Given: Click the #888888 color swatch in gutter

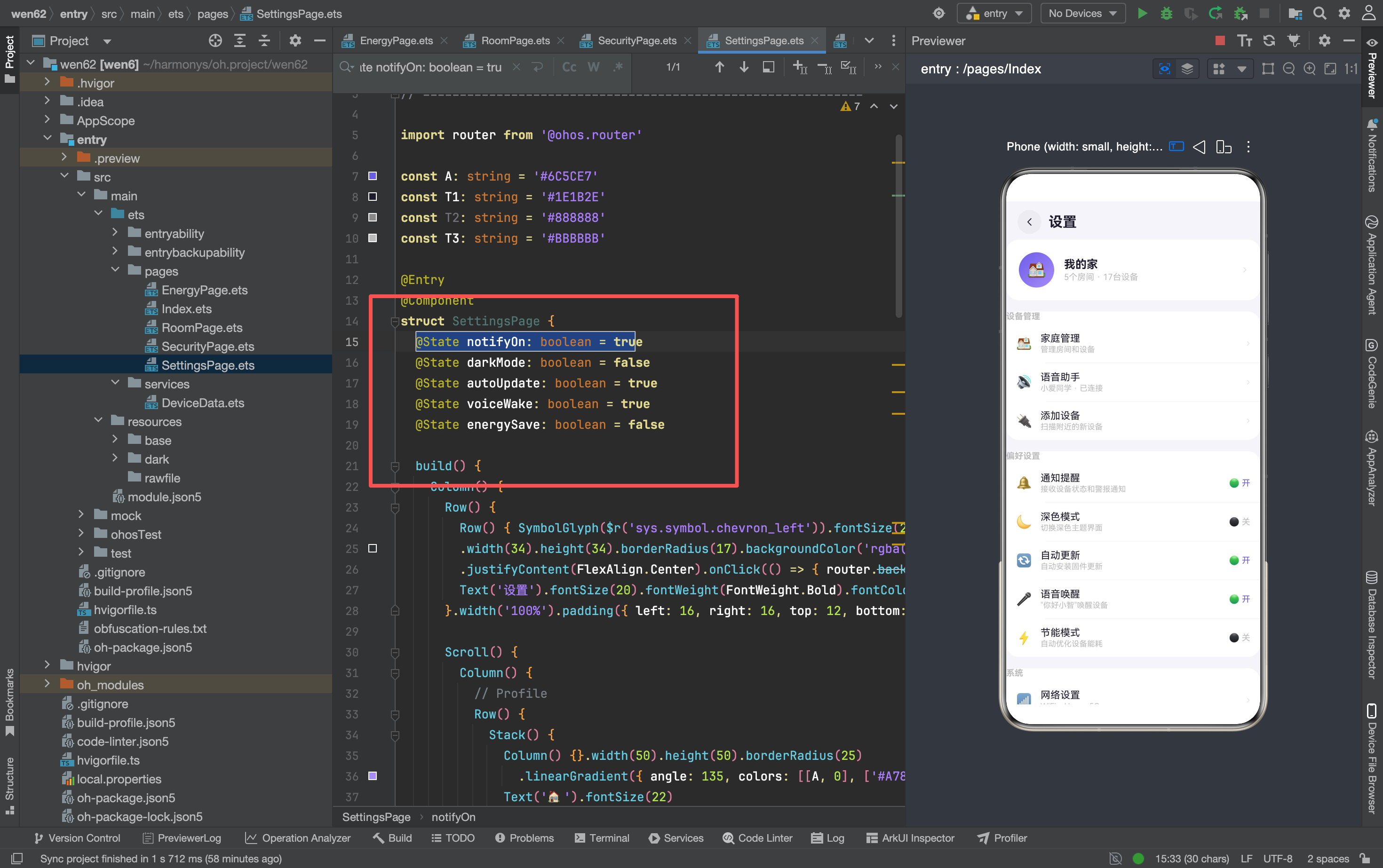Looking at the screenshot, I should coord(372,217).
